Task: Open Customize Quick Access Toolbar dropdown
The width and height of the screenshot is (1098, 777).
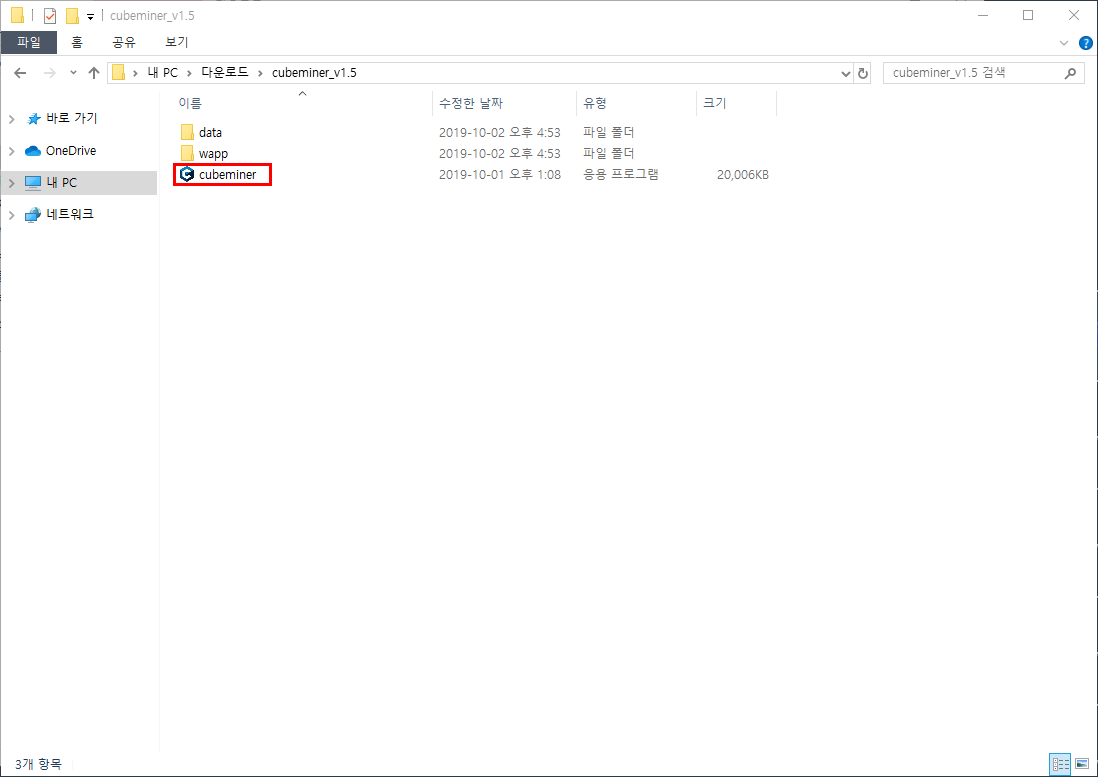Action: pyautogui.click(x=90, y=16)
